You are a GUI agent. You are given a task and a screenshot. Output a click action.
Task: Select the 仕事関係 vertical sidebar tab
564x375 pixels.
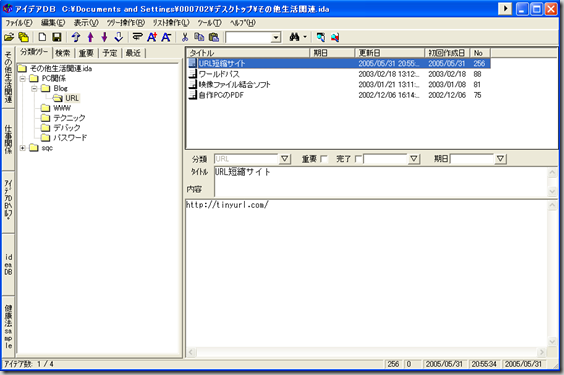[x=8, y=139]
